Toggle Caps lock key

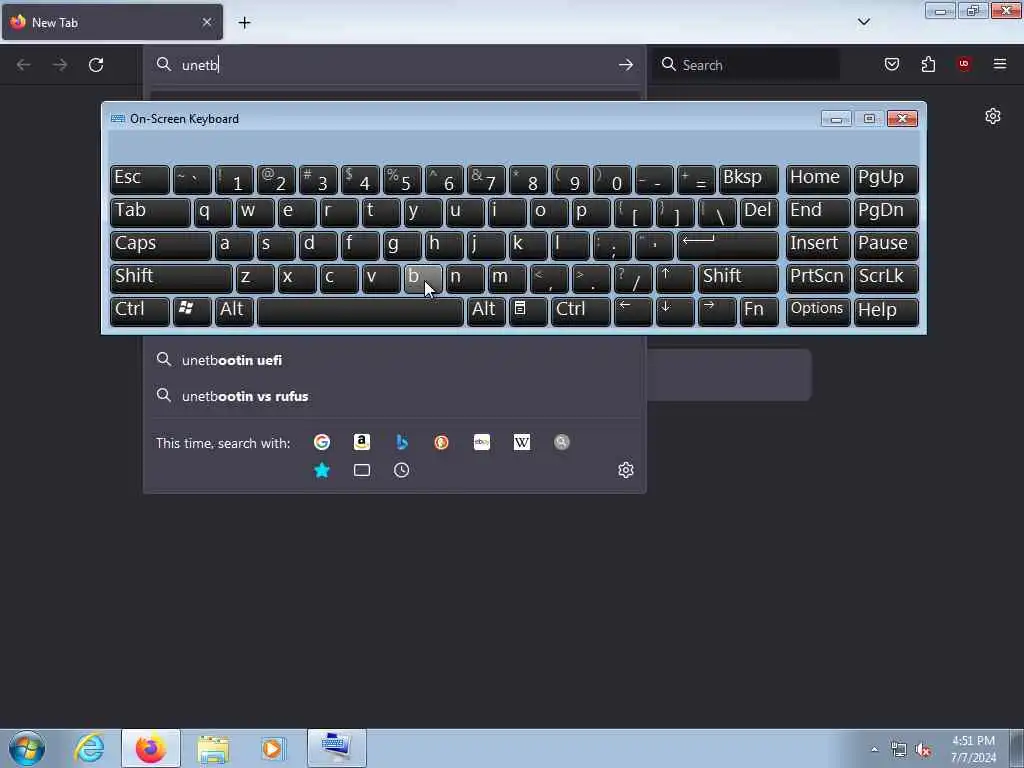[161, 245]
